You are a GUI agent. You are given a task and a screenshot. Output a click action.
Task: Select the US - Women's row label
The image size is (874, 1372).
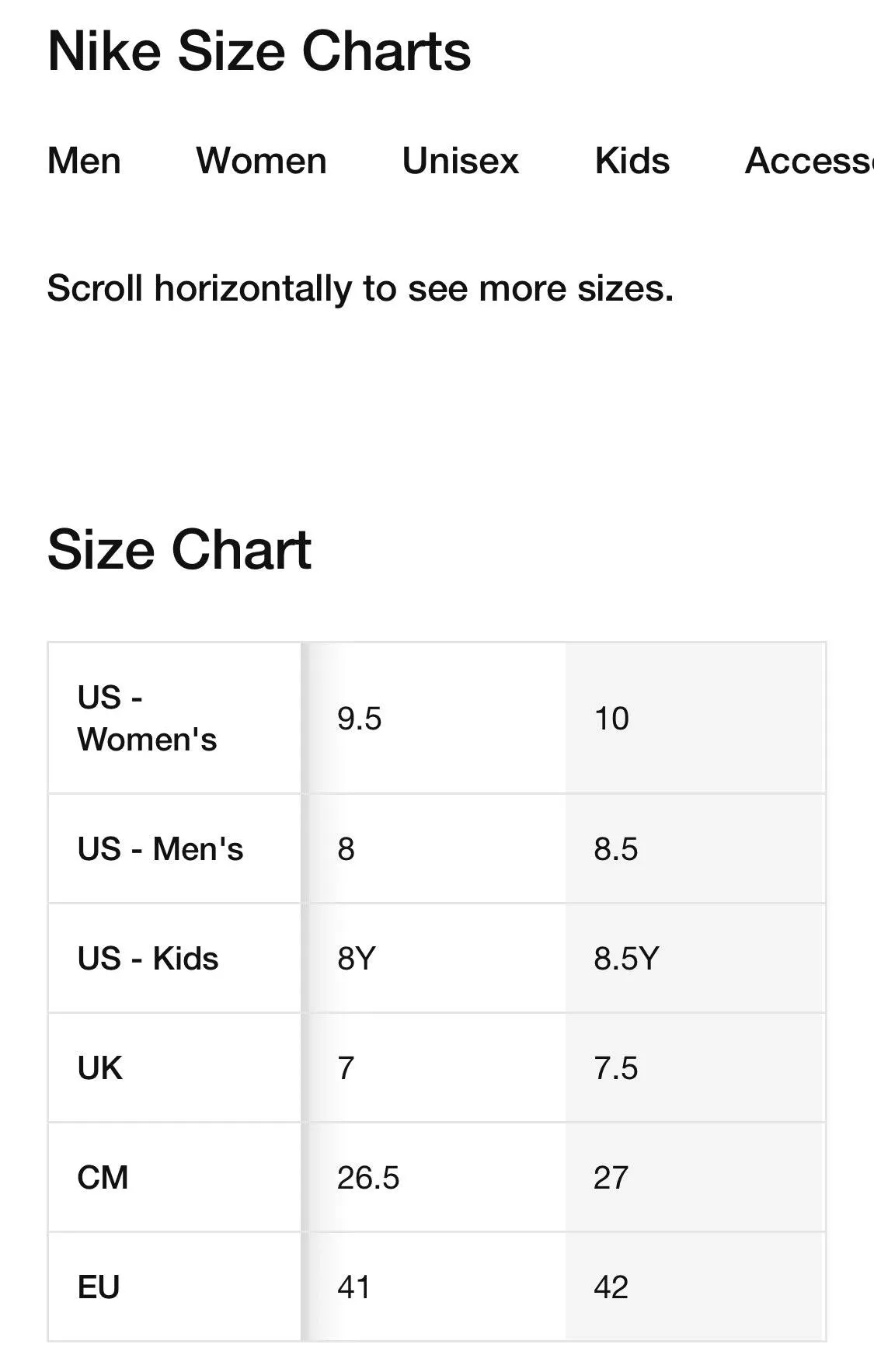(147, 719)
